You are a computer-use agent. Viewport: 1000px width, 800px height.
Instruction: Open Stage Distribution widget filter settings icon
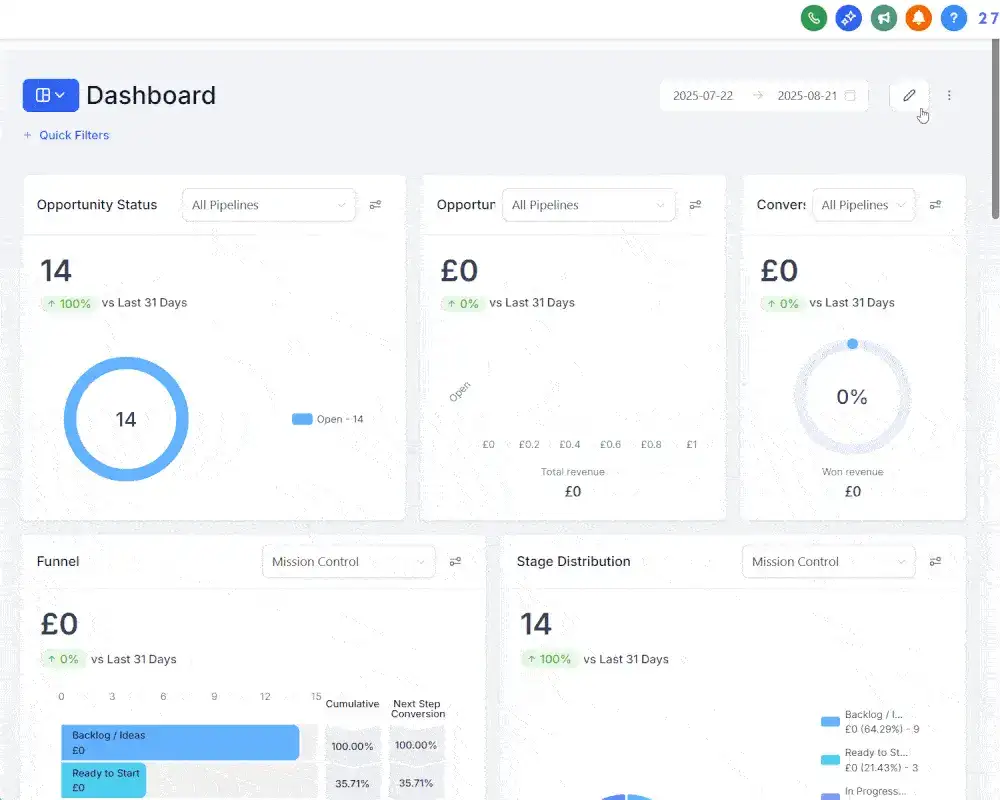click(936, 561)
